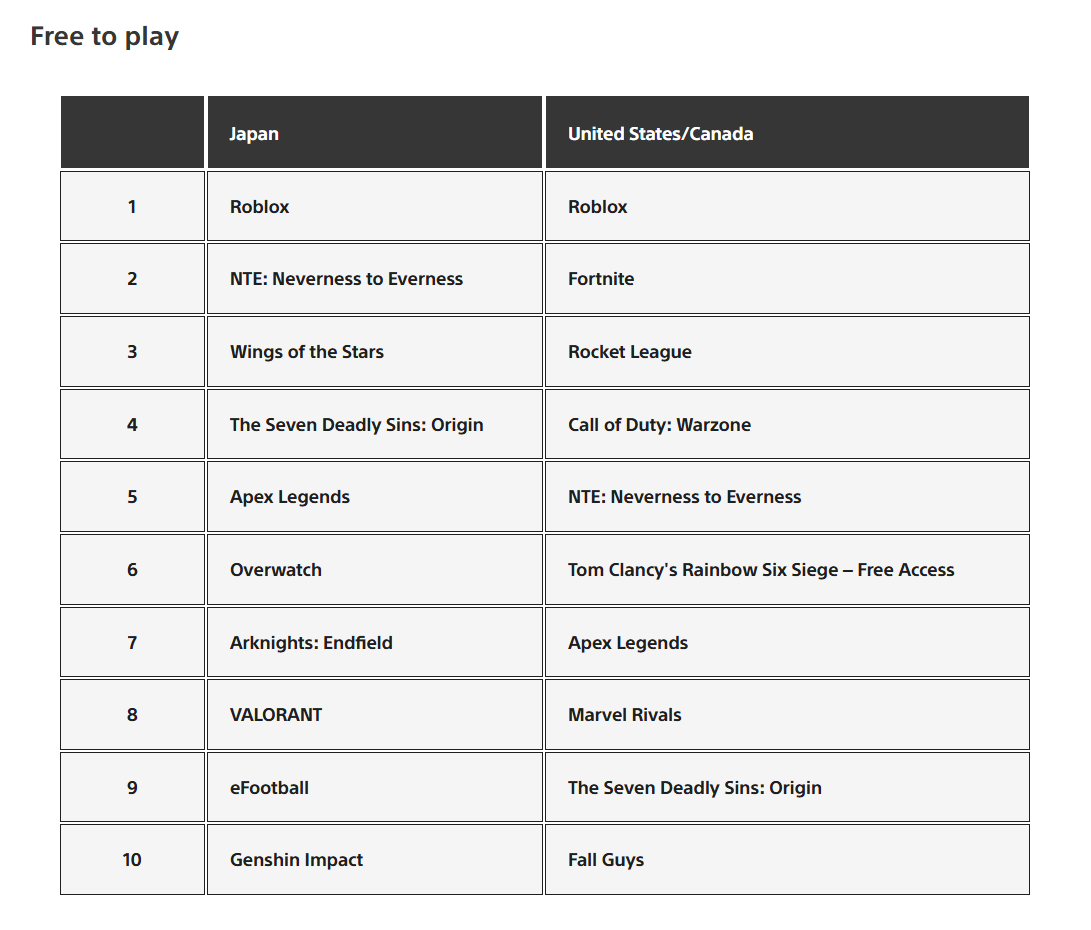This screenshot has height=930, width=1091.
Task: Click Fortnite in the rank 2 row
Action: point(787,279)
